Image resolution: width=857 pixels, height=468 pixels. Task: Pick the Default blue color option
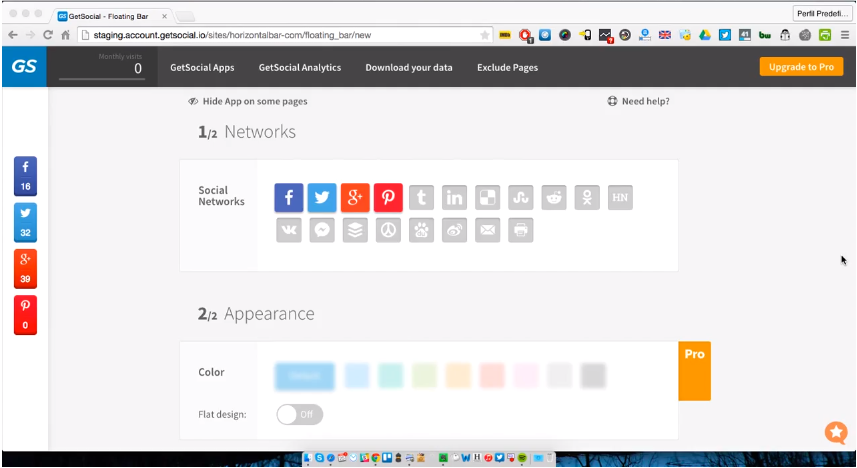point(304,376)
